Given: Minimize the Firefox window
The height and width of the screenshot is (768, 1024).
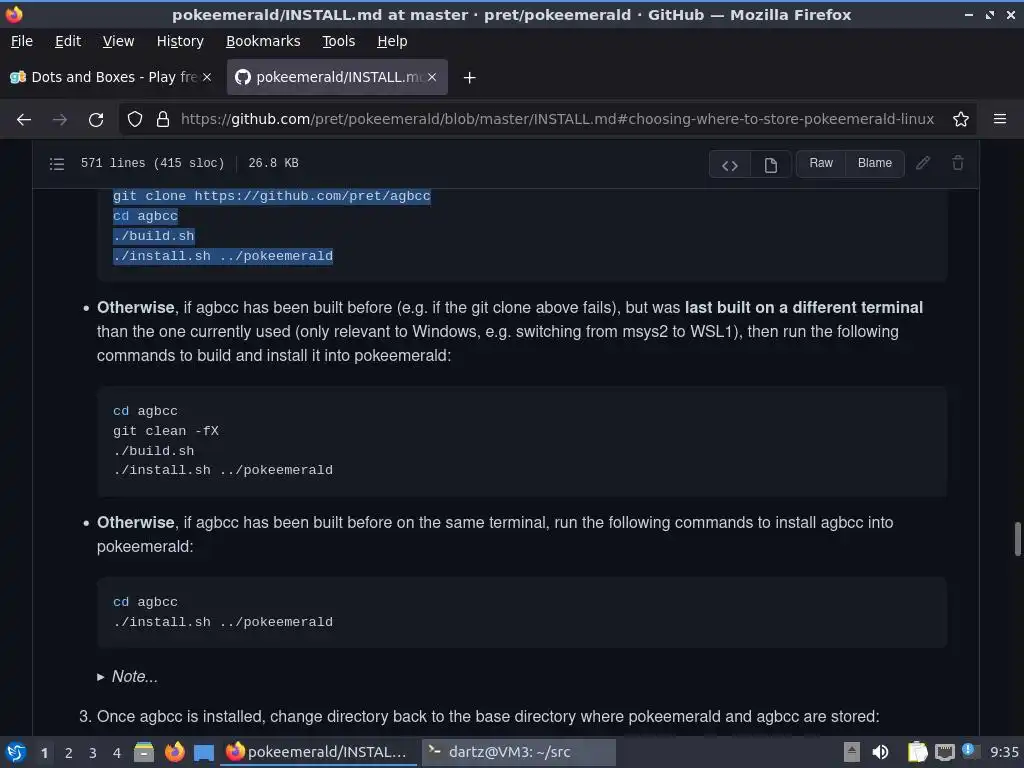Looking at the screenshot, I should [x=968, y=14].
